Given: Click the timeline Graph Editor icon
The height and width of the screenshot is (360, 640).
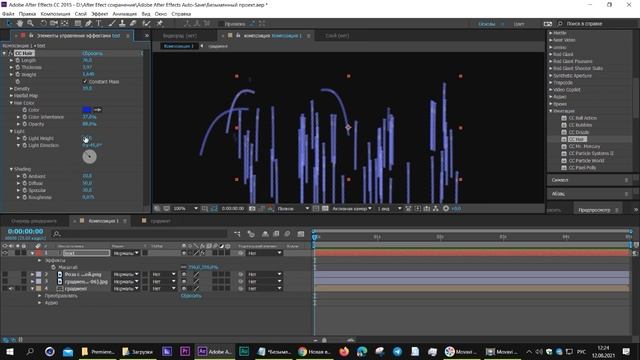Looking at the screenshot, I should 301,234.
